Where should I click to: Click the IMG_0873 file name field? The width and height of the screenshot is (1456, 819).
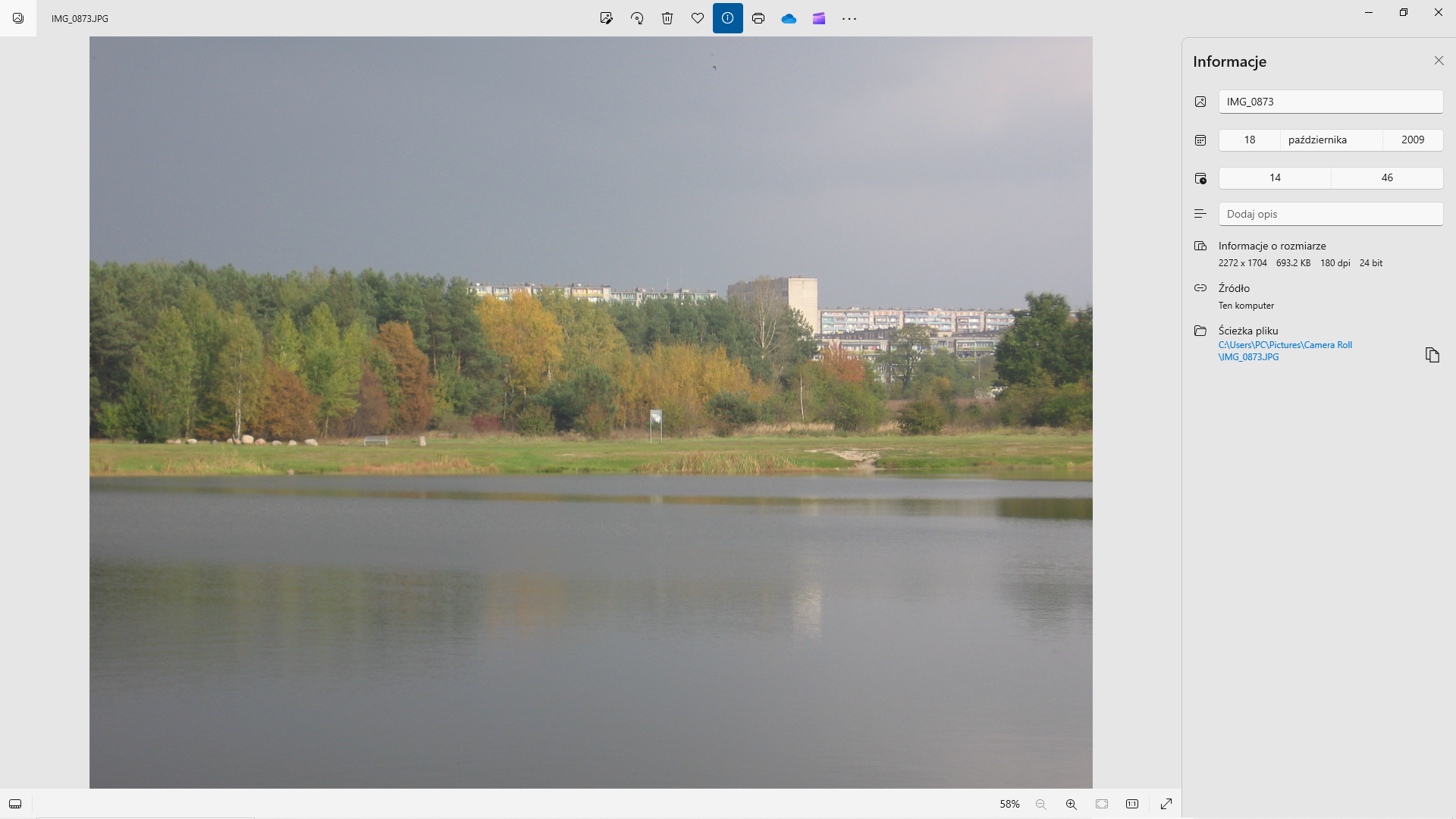(x=1330, y=102)
